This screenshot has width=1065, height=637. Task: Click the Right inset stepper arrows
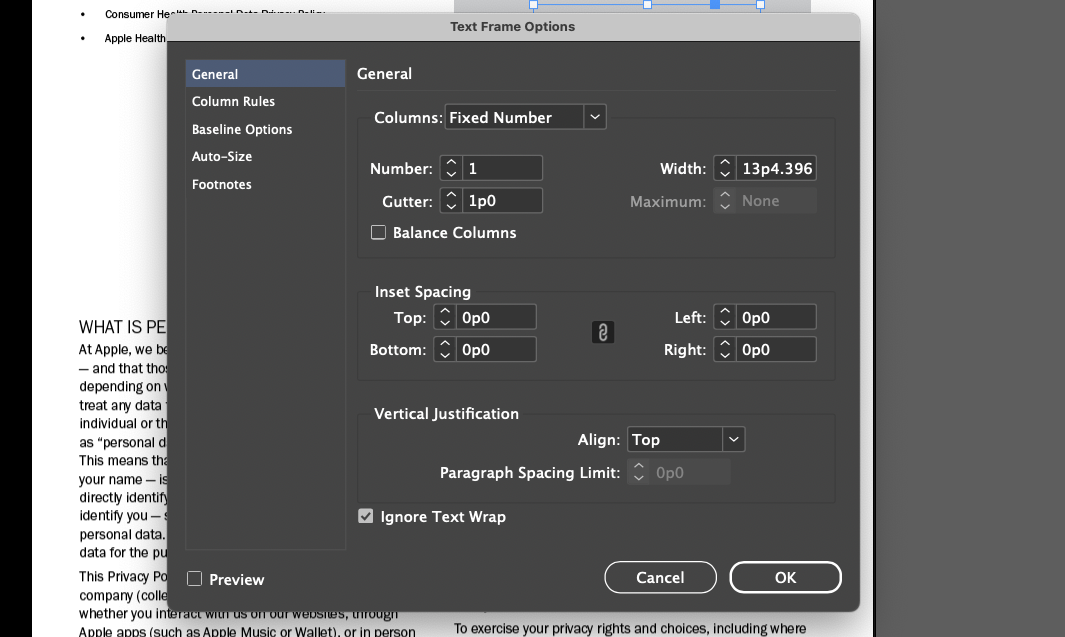click(725, 350)
